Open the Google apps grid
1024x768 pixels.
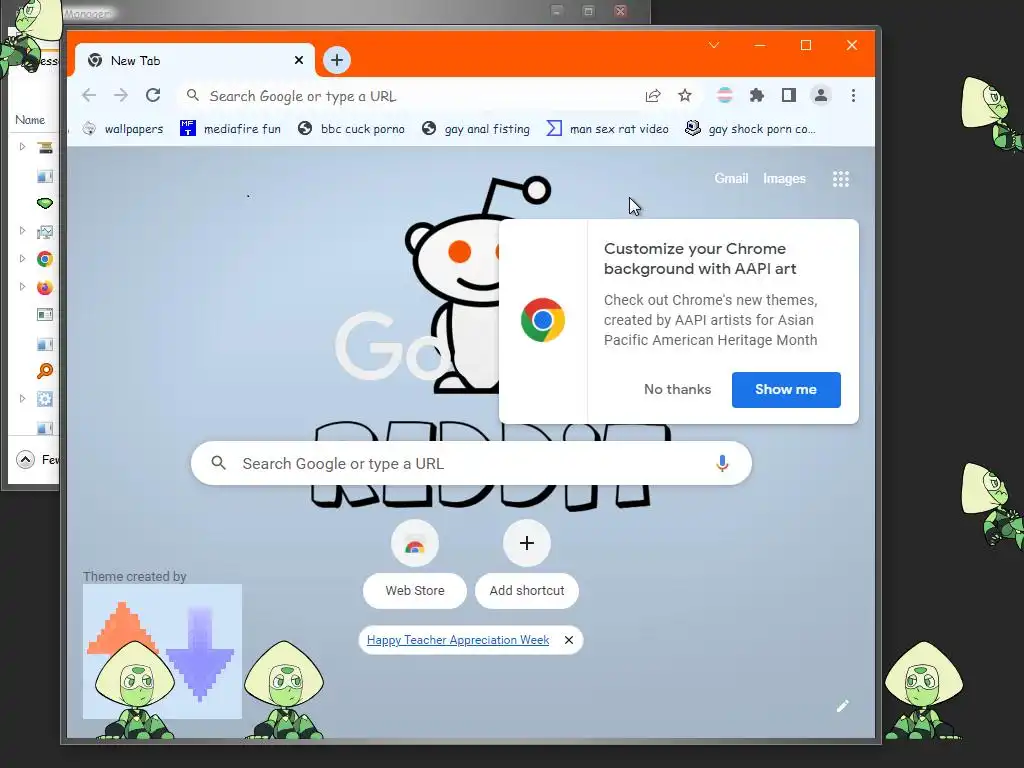[x=840, y=179]
